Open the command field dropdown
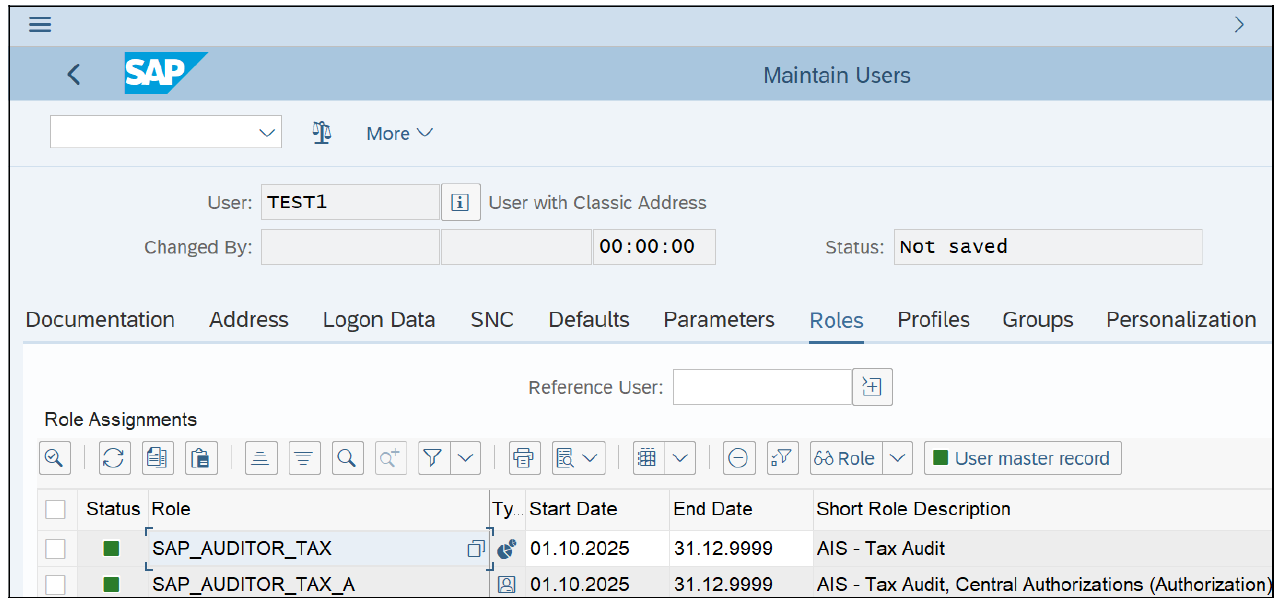 pos(267,132)
